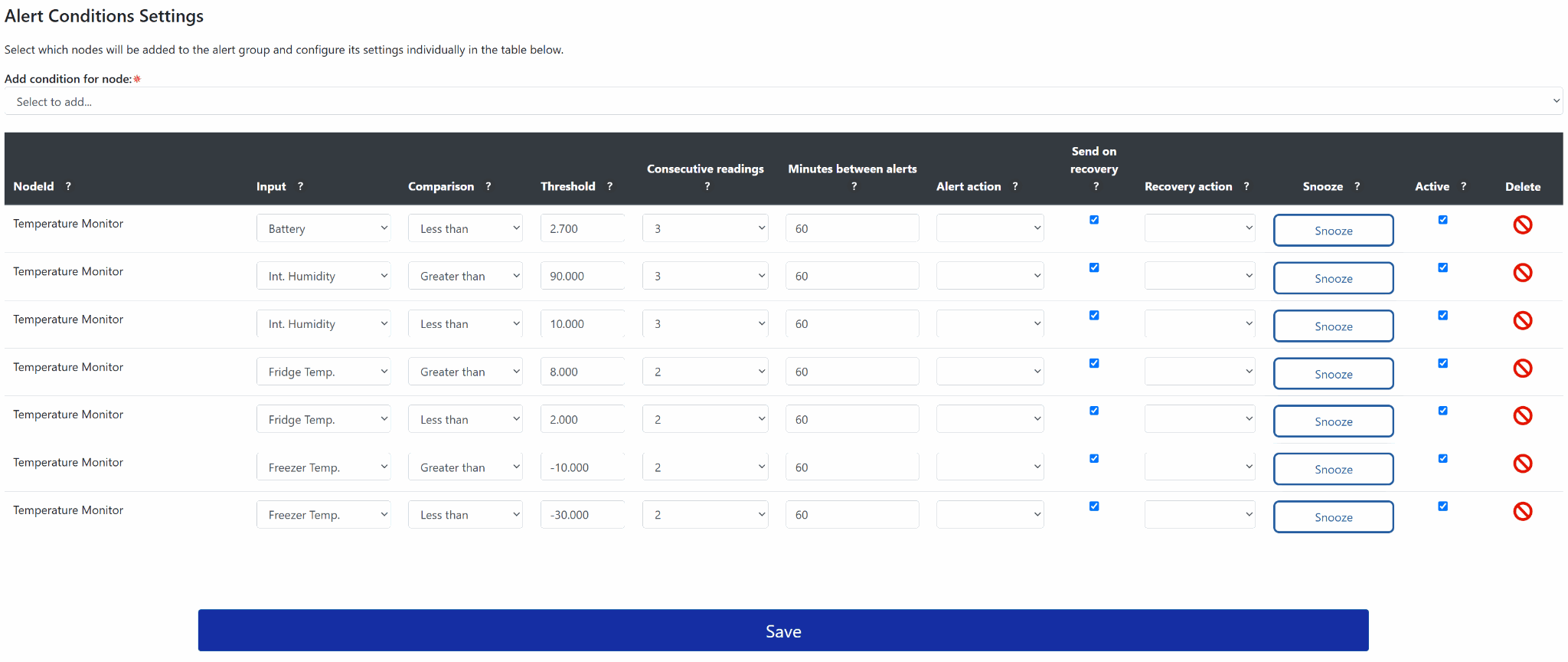Viewport: 1568px width, 662px height.
Task: Snooze the Freezer Temp. Greater than condition
Action: click(x=1333, y=469)
